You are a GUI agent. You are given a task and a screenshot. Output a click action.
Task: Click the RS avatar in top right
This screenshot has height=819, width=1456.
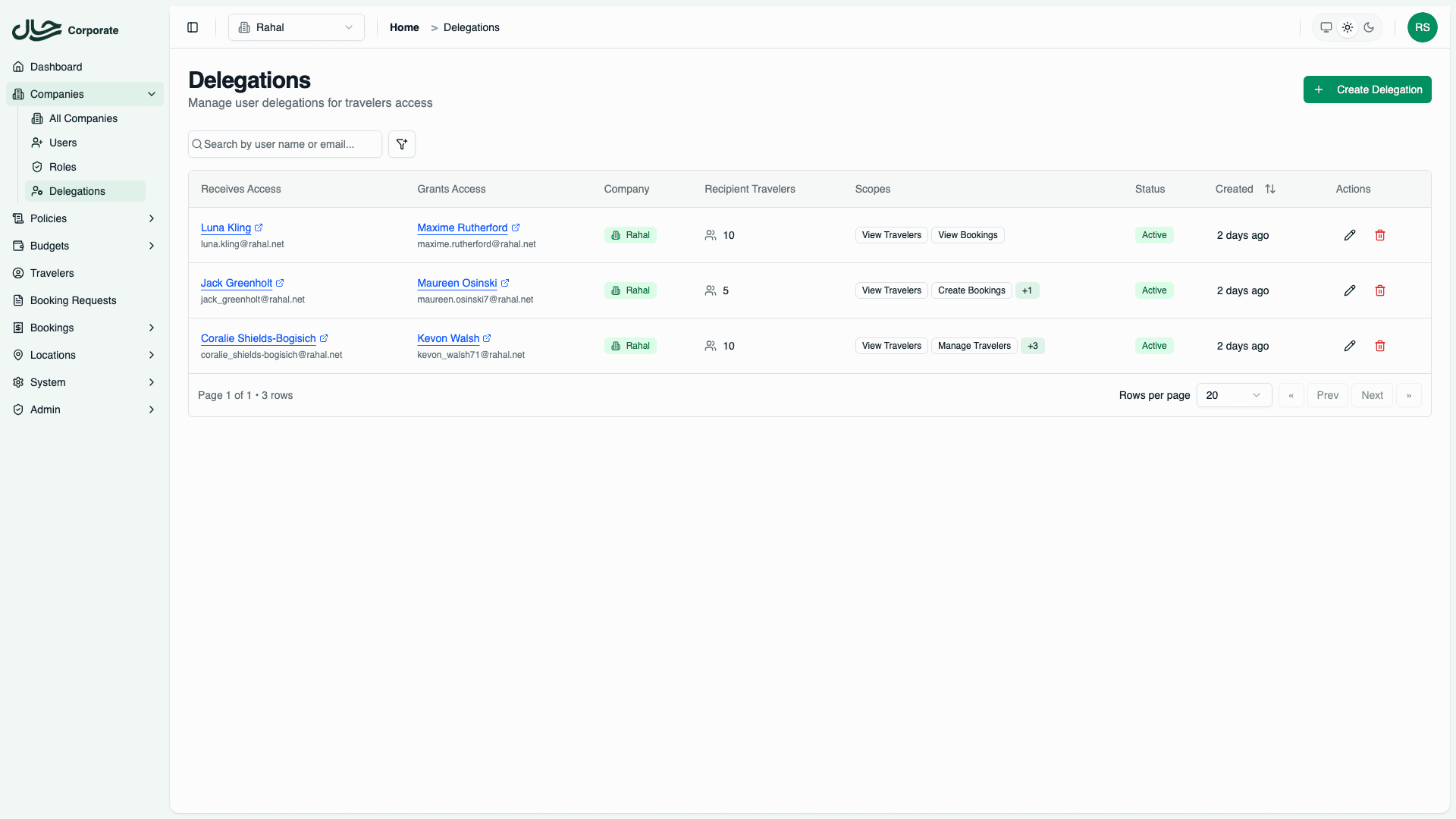pyautogui.click(x=1423, y=27)
